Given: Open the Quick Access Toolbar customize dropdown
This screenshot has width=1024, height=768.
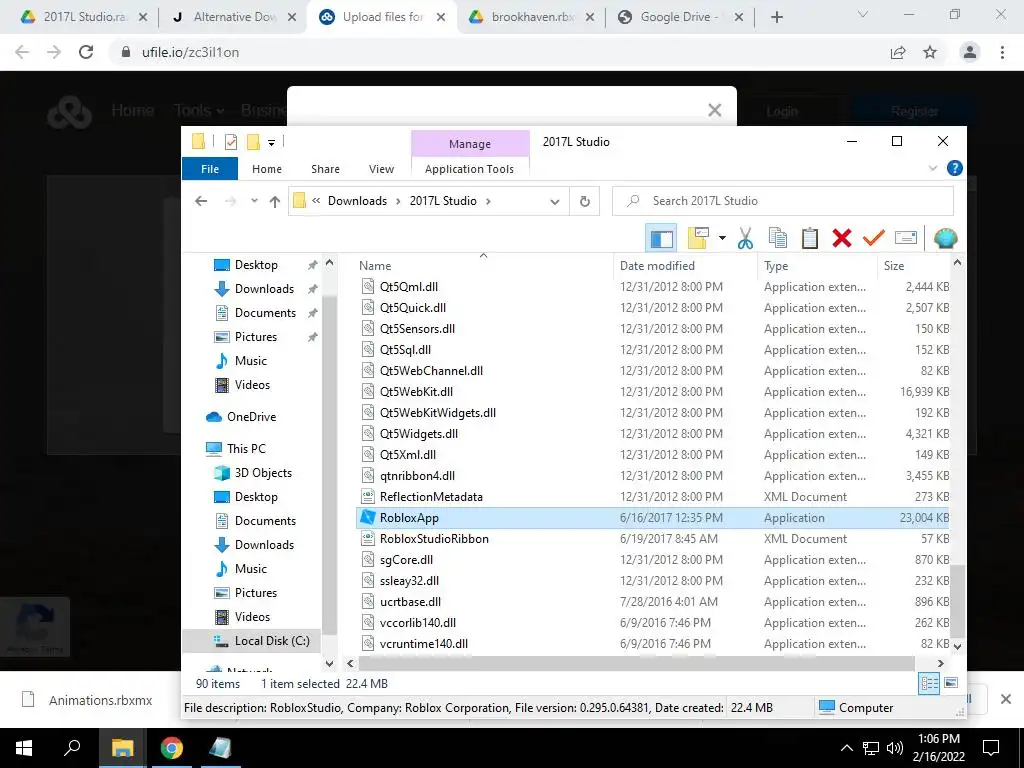Looking at the screenshot, I should pos(271,142).
